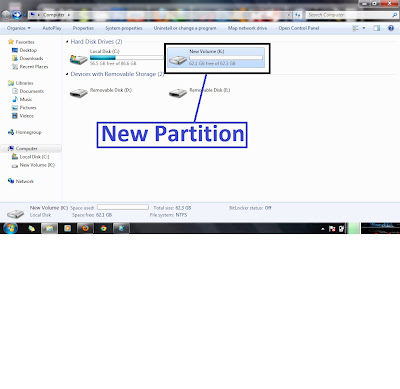Viewport: 400px width, 389px height.
Task: Open the view options dropdown arrow
Action: 364,28
